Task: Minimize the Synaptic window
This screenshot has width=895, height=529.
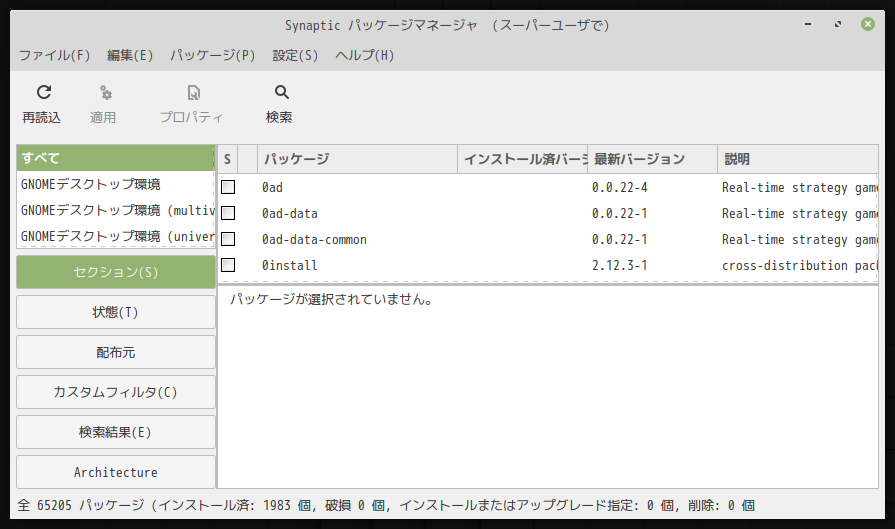Action: tap(808, 24)
